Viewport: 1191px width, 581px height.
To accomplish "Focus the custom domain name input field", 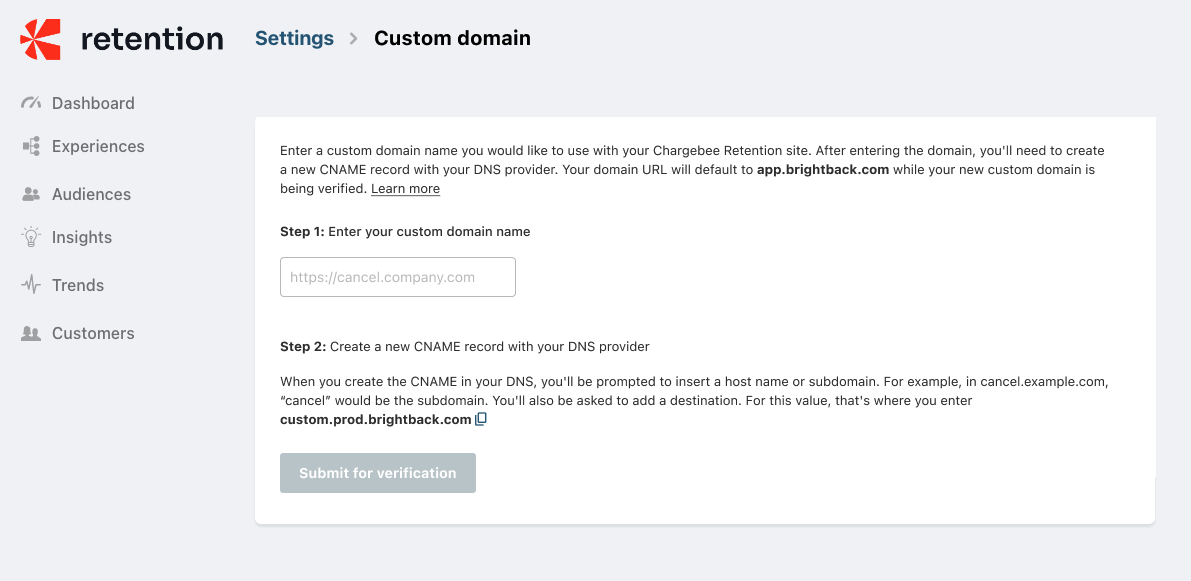I will [x=397, y=277].
